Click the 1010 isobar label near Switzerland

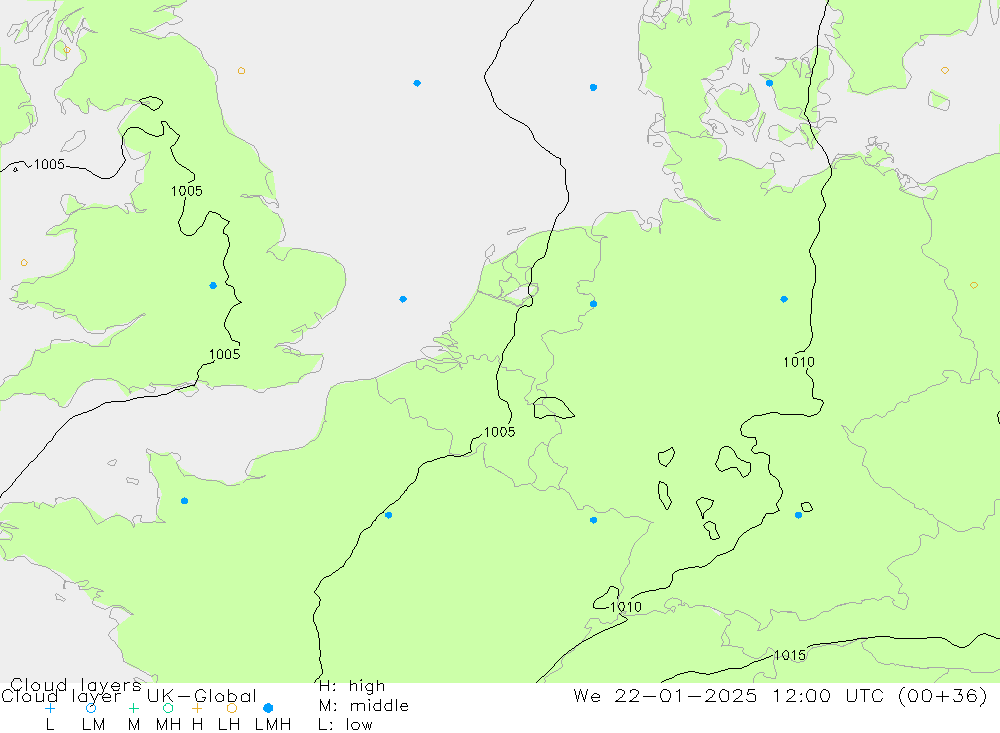pyautogui.click(x=626, y=607)
